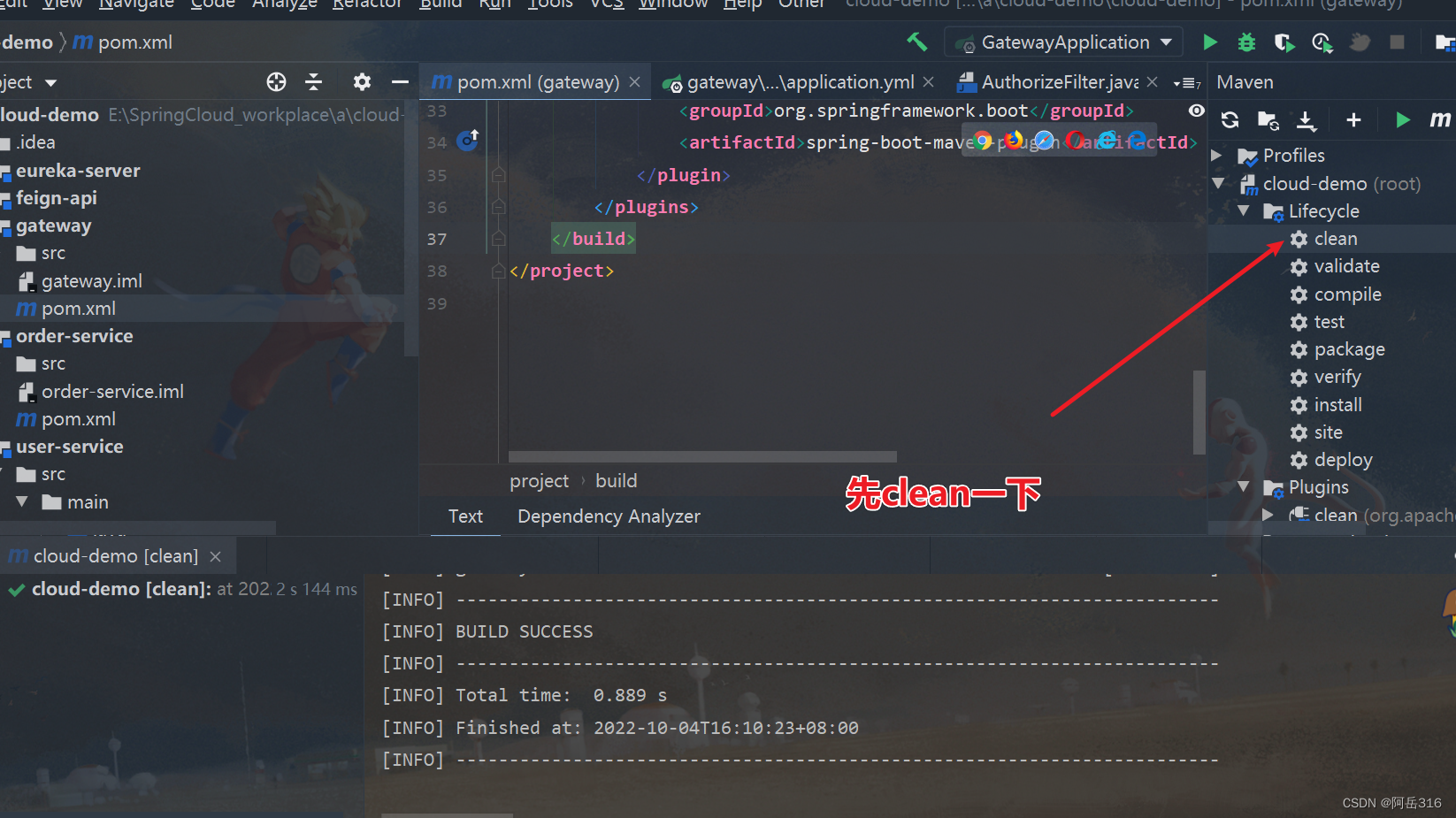Collapse the Plugins node
Image resolution: width=1456 pixels, height=818 pixels.
click(x=1244, y=486)
